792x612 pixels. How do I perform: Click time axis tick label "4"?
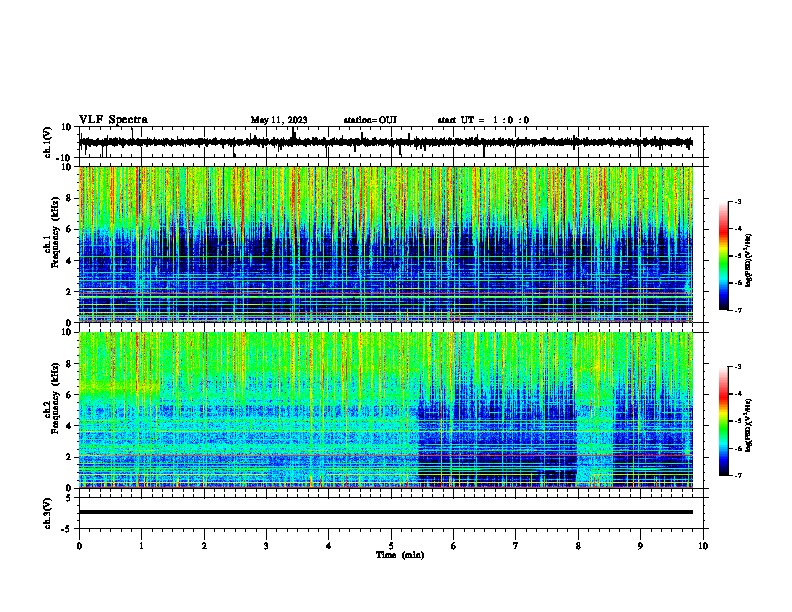(328, 546)
